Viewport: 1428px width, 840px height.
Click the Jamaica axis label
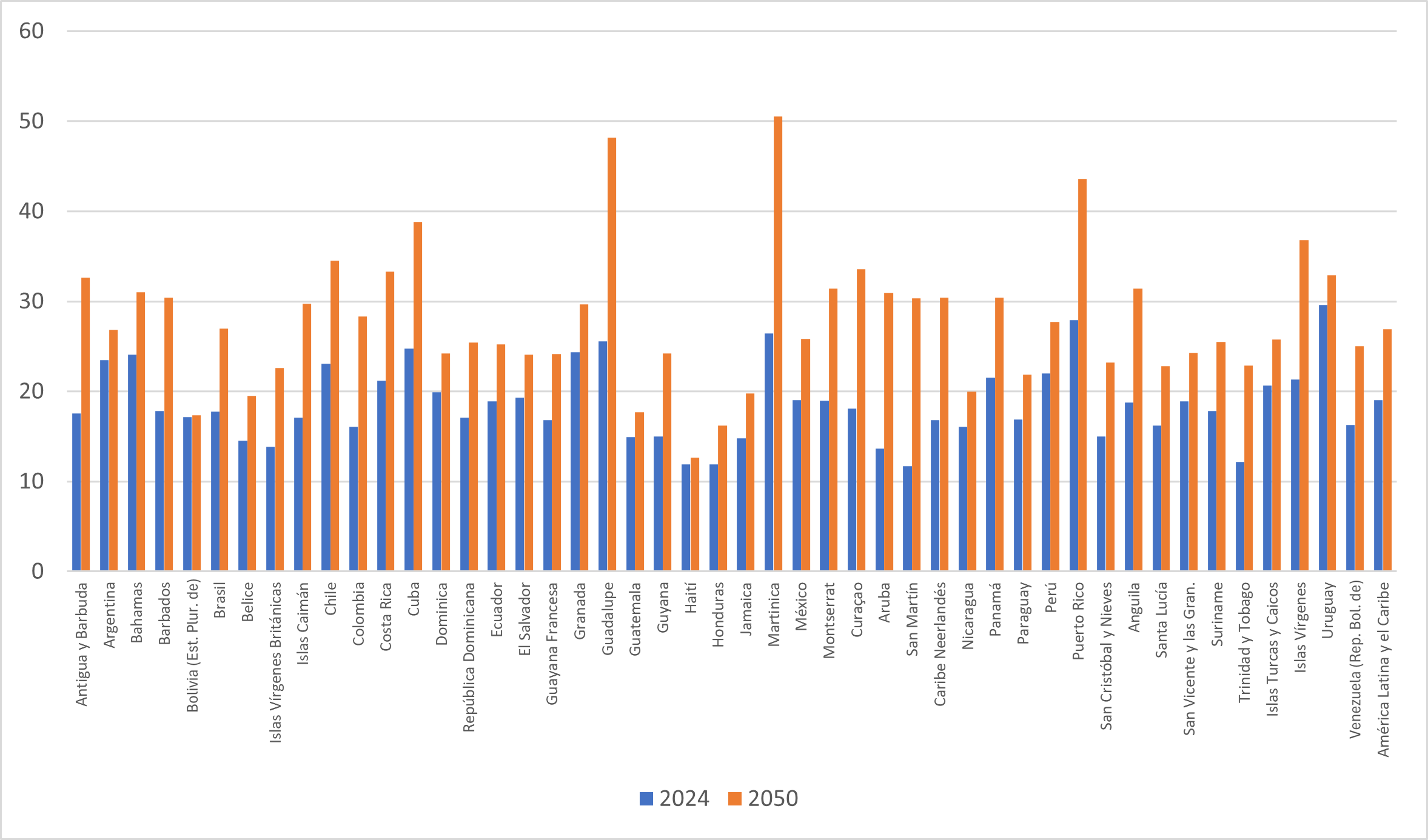pyautogui.click(x=746, y=609)
